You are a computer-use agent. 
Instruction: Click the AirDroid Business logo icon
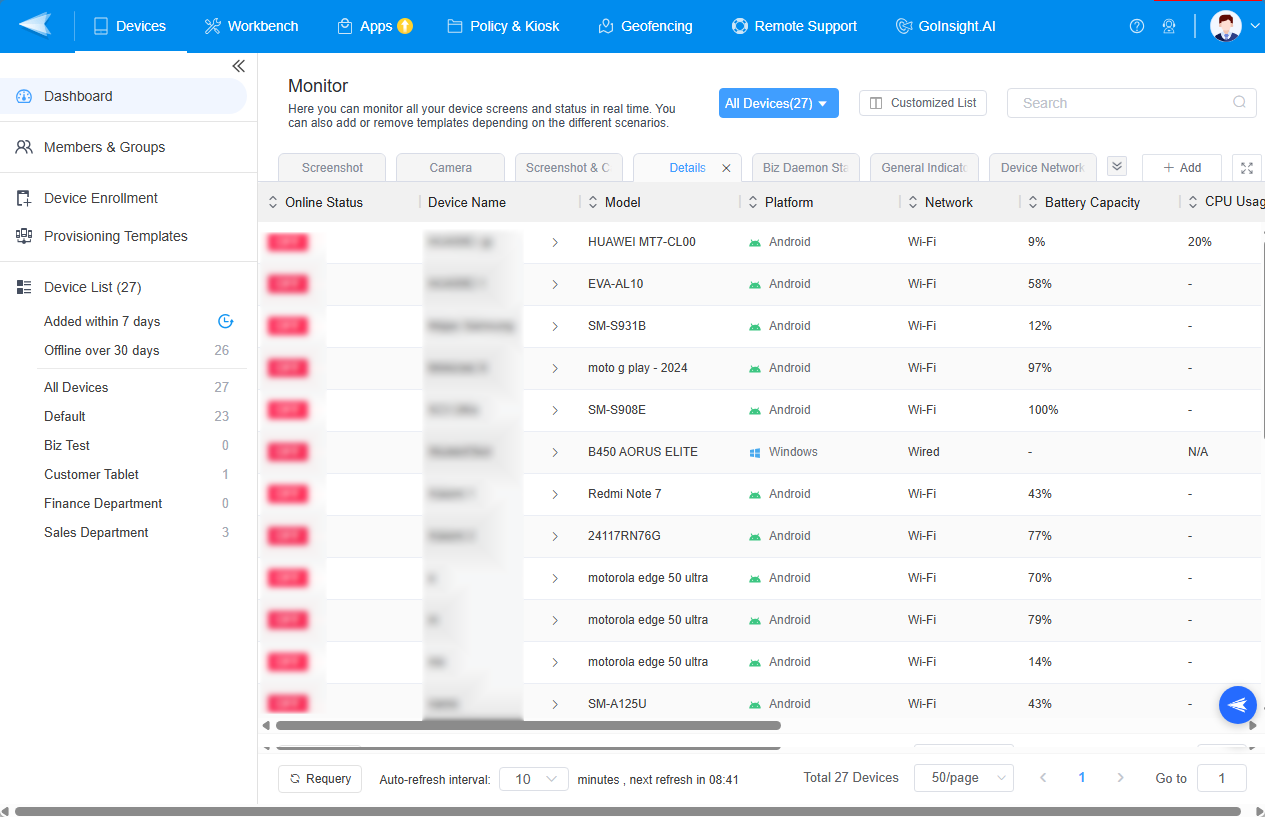[35, 25]
